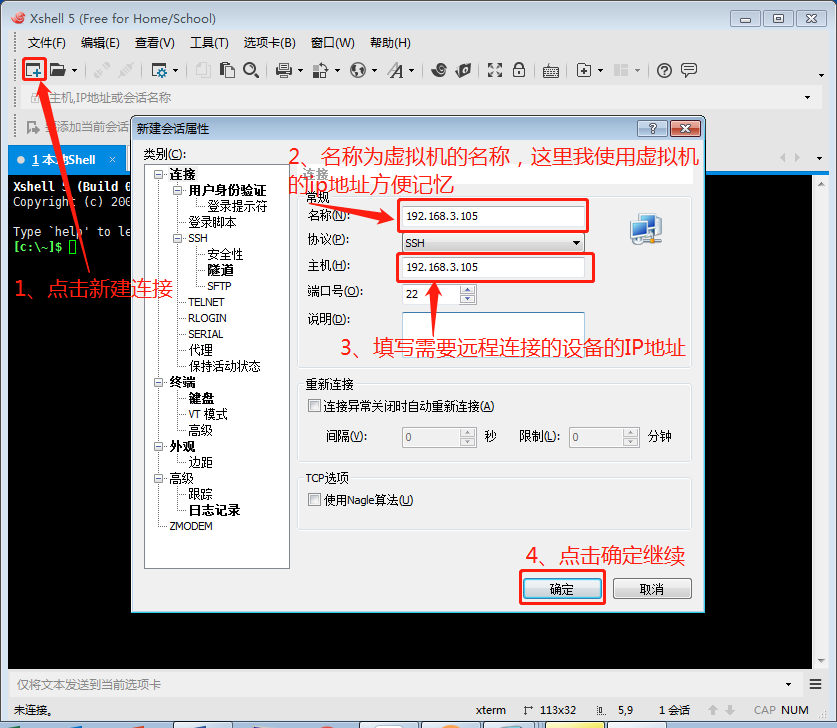Click the 确定 button

pyautogui.click(x=562, y=589)
